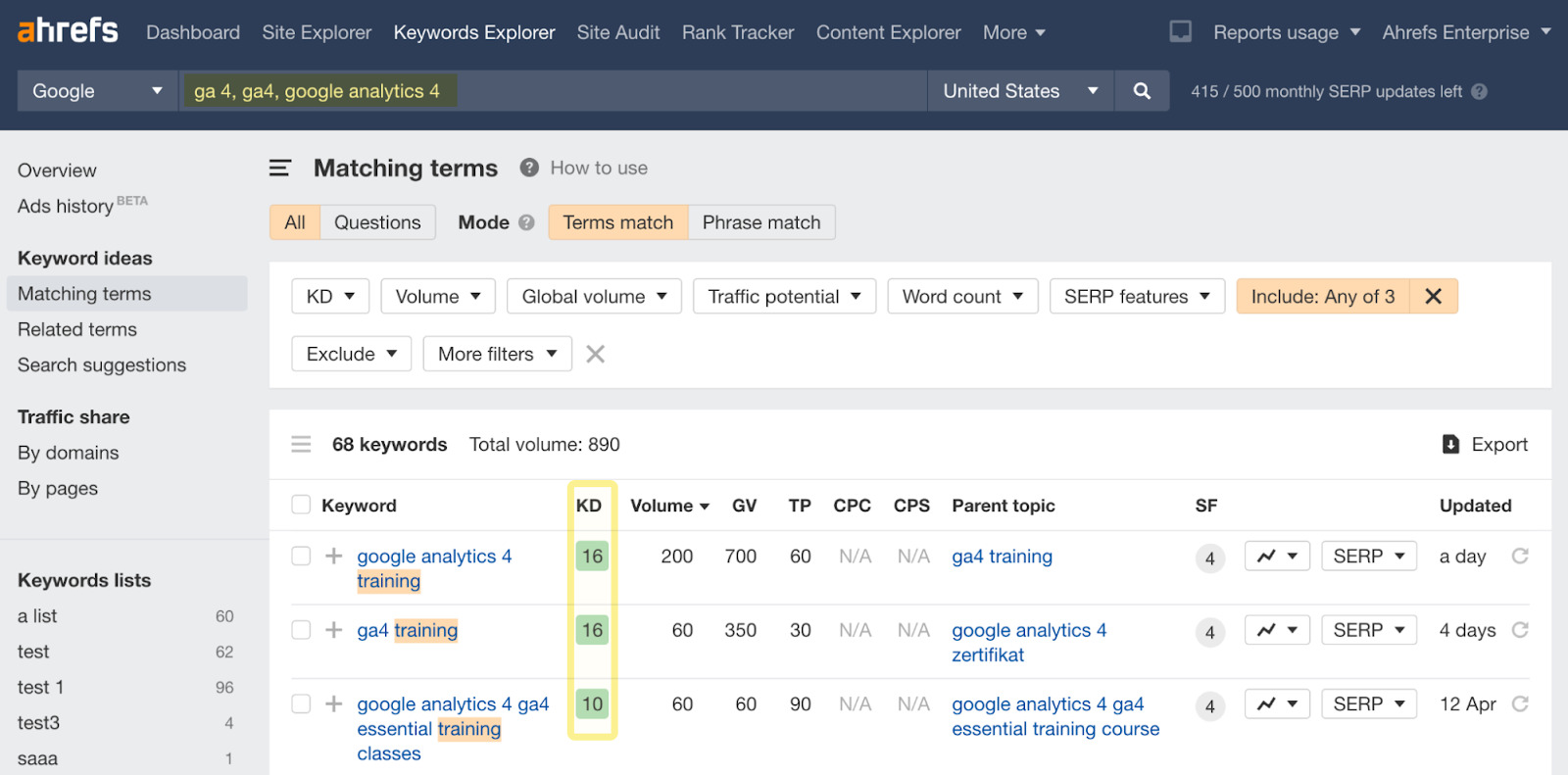The image size is (1568, 775).
Task: Switch mode to Terms match
Action: [618, 222]
